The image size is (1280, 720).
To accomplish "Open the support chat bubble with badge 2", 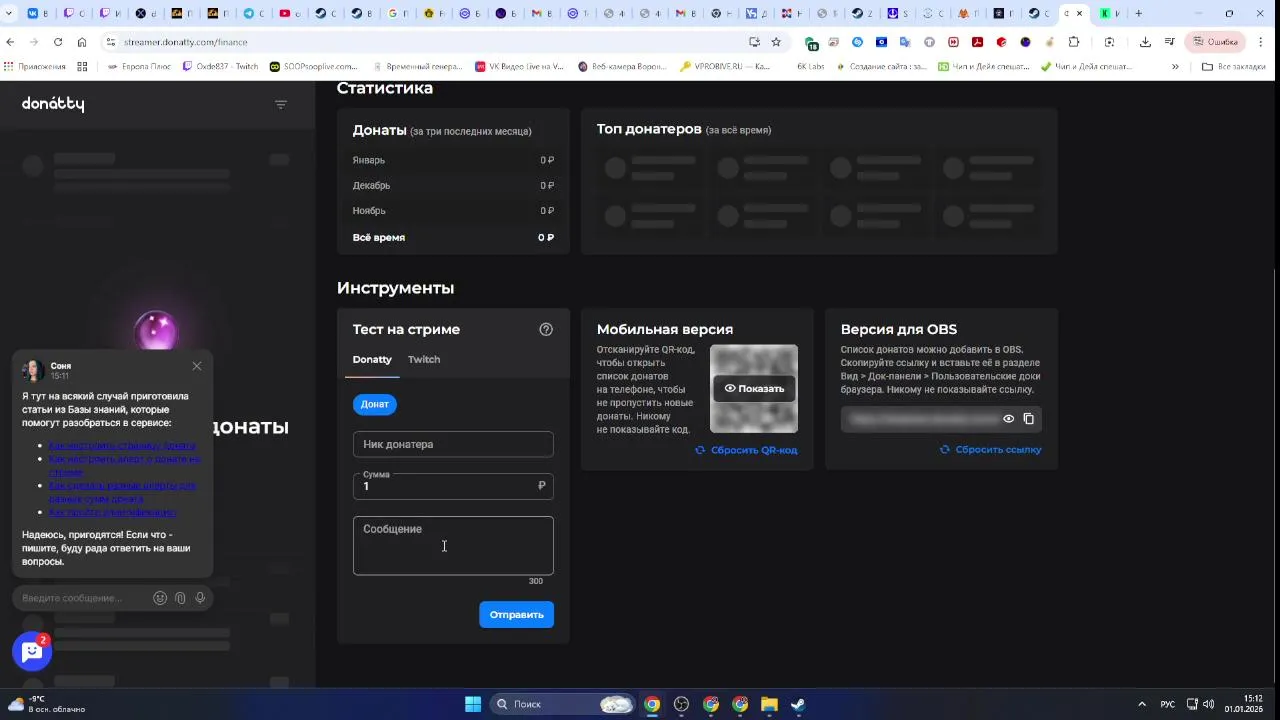I will coord(32,651).
